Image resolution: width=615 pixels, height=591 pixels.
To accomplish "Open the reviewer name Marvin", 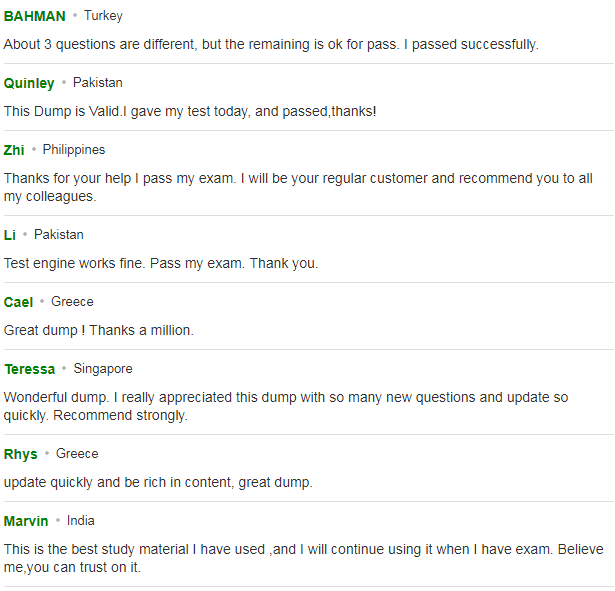I will coord(26,522).
